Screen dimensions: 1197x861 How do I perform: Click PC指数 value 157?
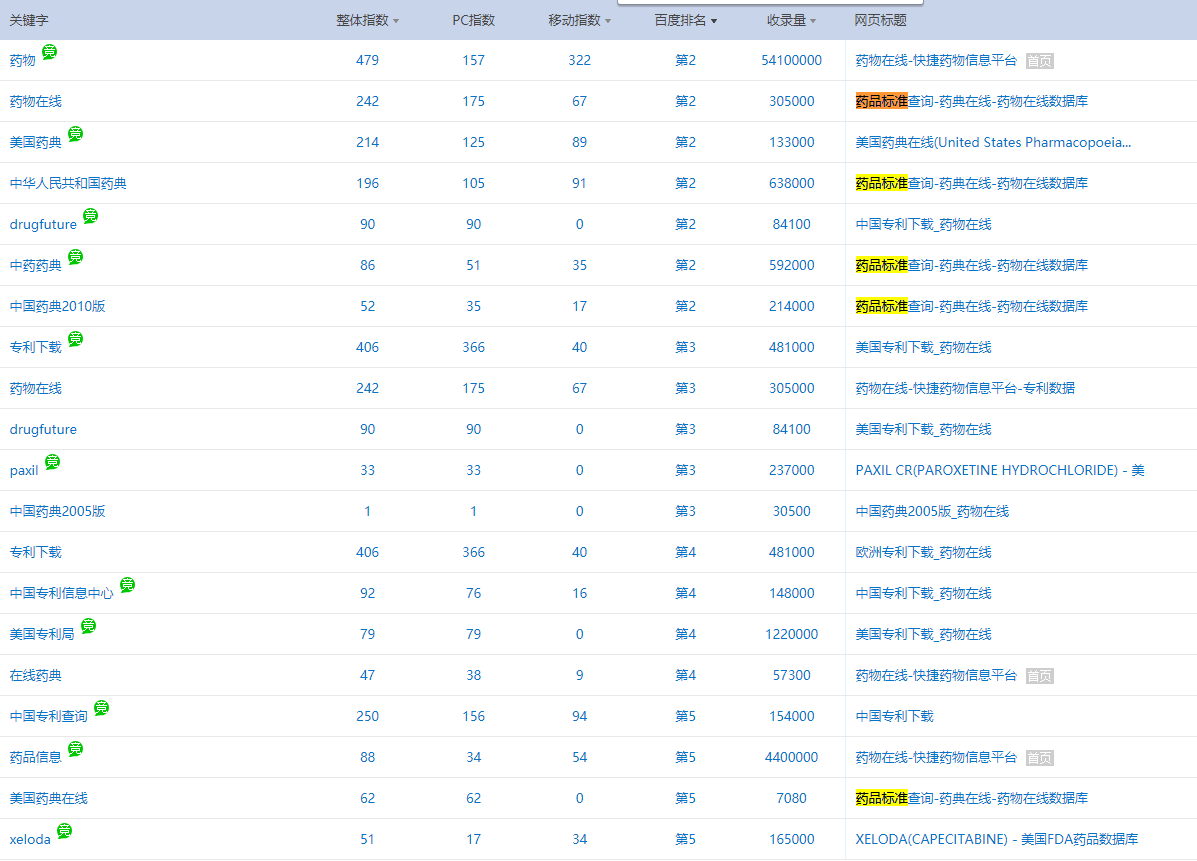(x=473, y=61)
